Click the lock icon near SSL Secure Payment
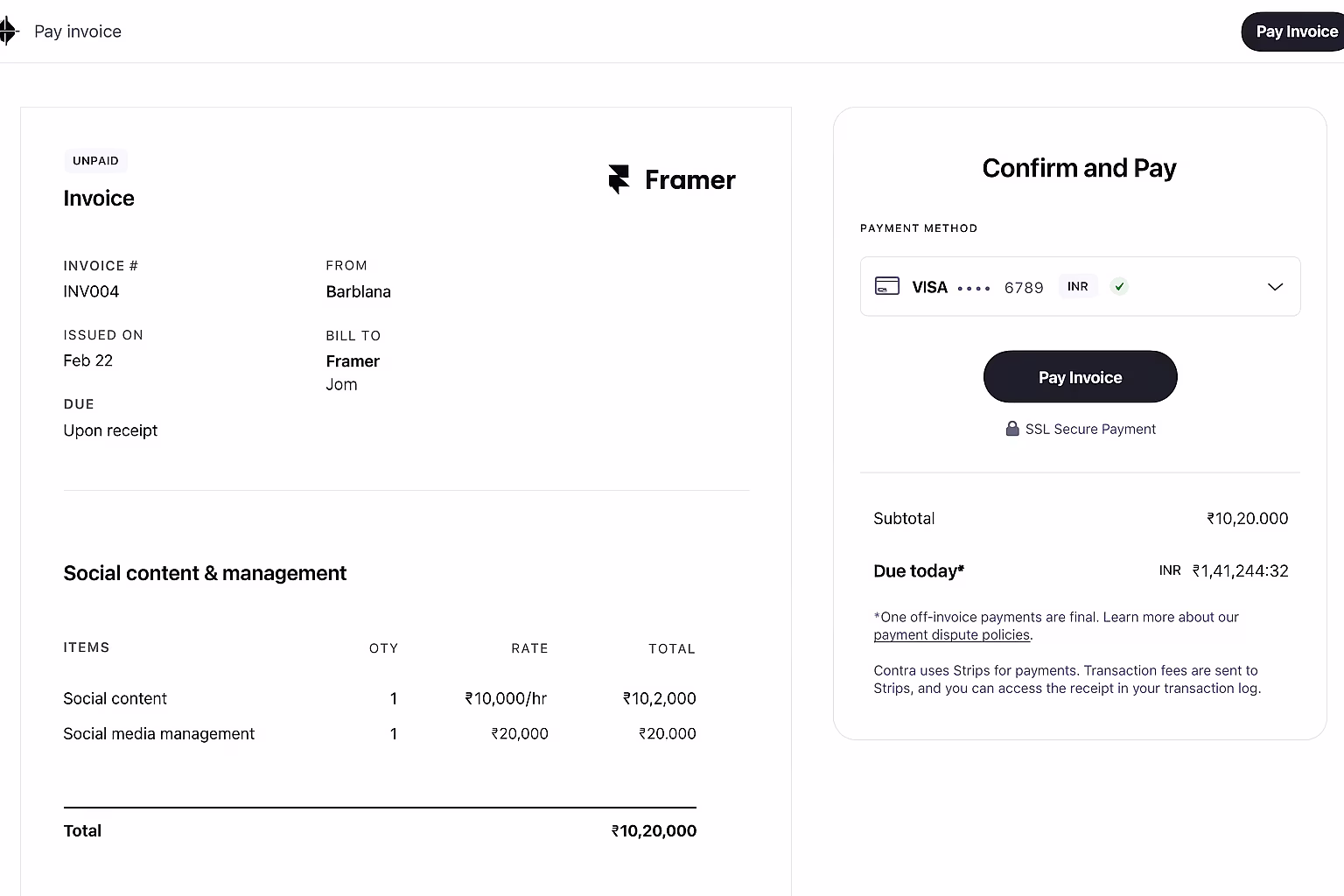 (1012, 429)
